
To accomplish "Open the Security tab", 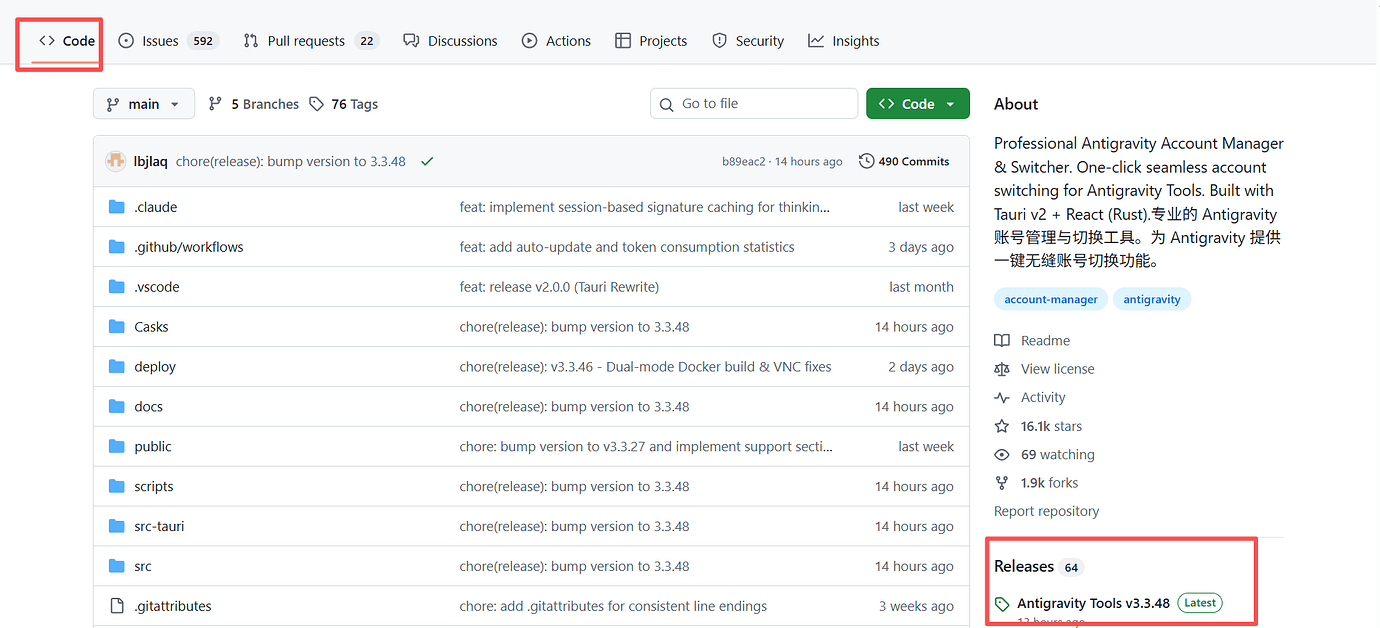I will coord(748,41).
